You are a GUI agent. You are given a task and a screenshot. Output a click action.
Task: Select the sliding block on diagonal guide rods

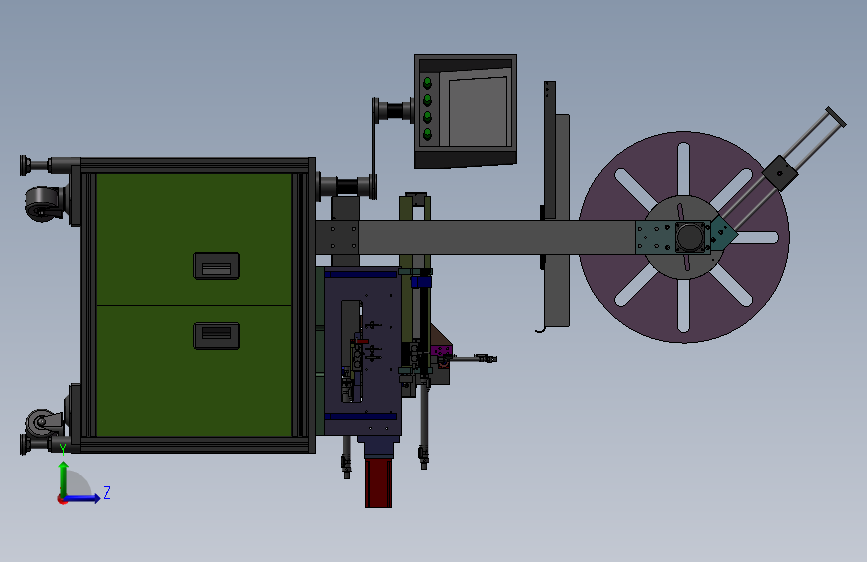point(780,173)
